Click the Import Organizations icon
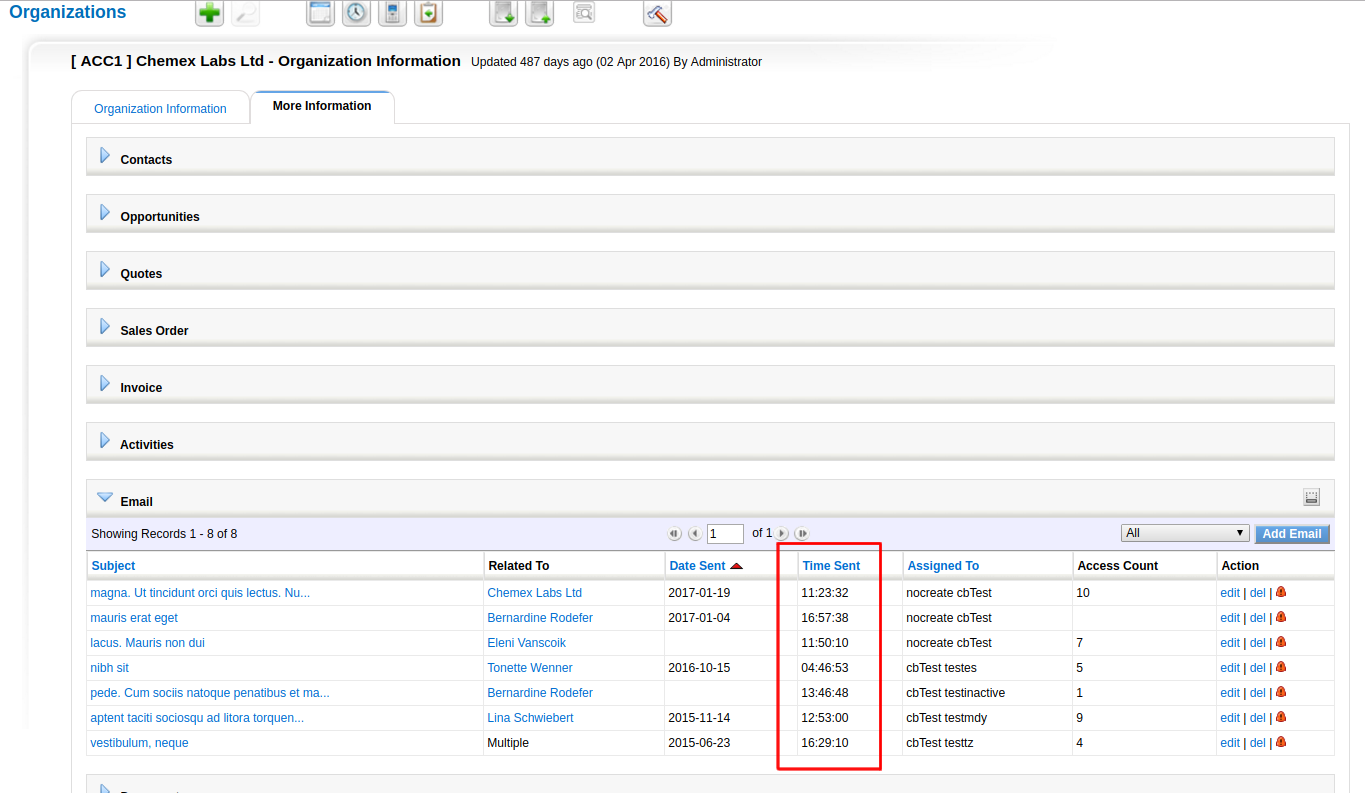 [504, 13]
